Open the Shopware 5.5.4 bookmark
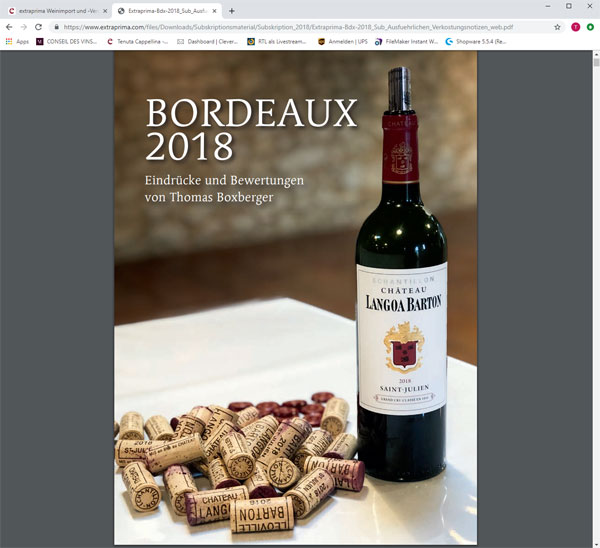The width and height of the screenshot is (600, 548). [476, 41]
